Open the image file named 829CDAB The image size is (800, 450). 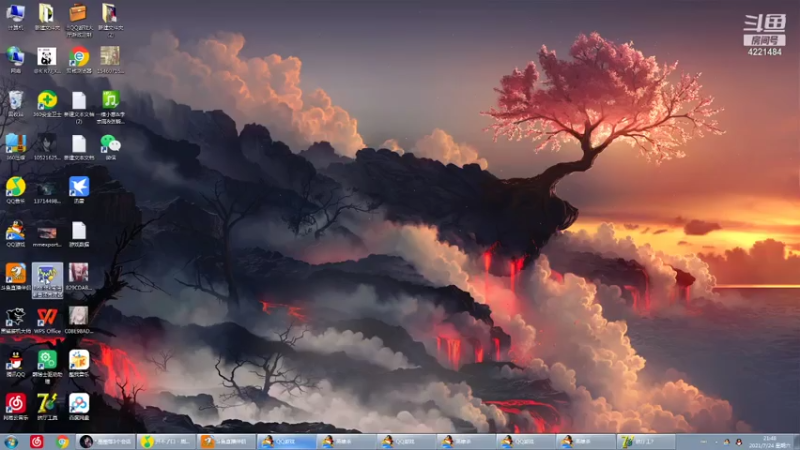[x=79, y=277]
